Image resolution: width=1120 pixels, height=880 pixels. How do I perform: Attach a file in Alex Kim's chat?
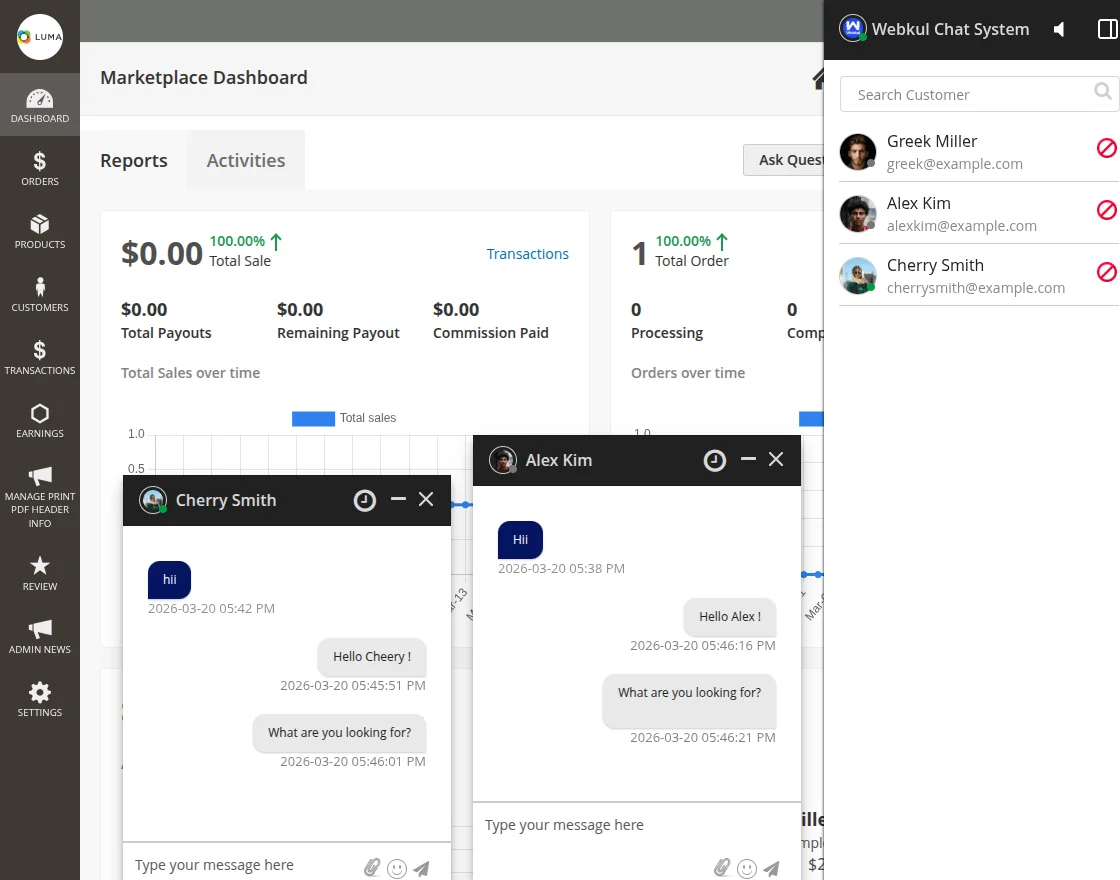coord(723,868)
